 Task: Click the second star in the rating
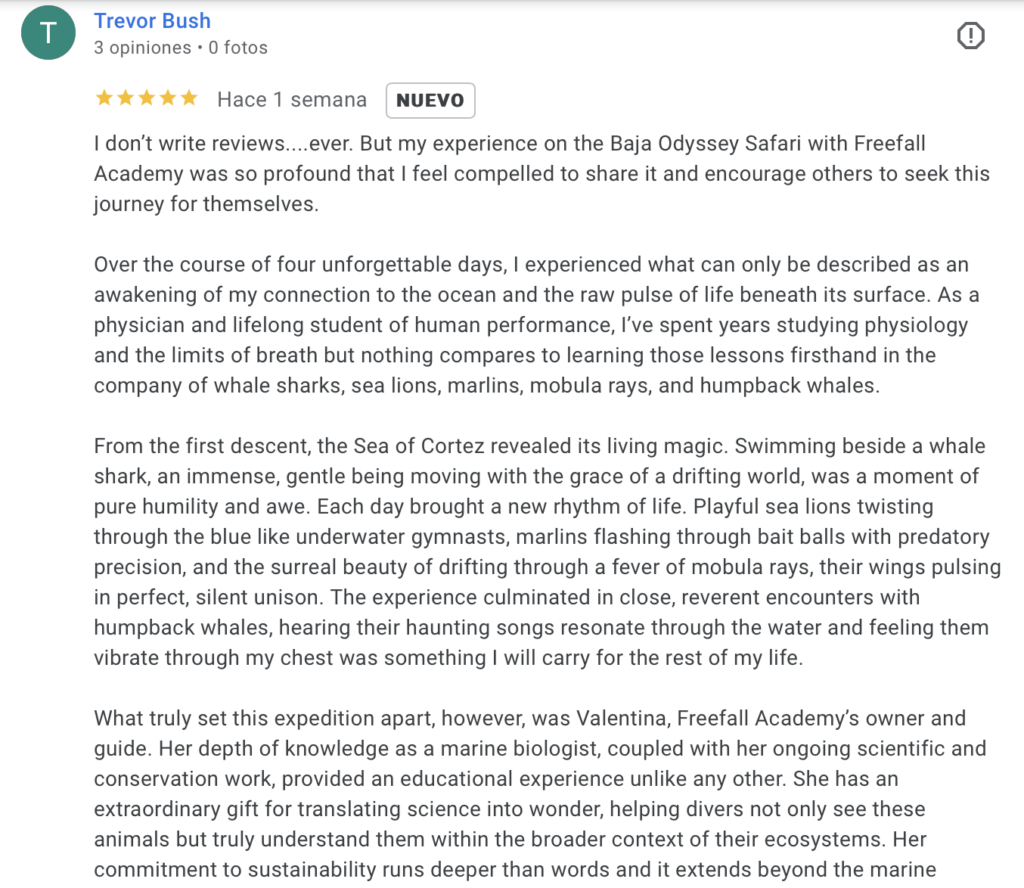coord(125,98)
